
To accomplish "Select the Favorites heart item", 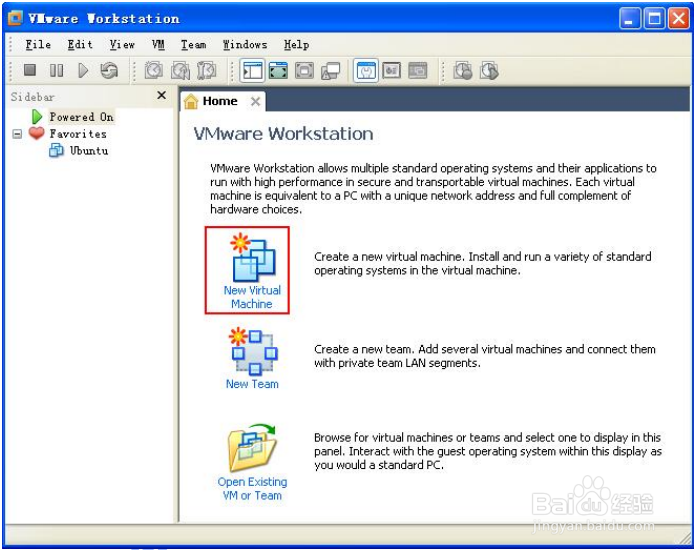I will 78,134.
